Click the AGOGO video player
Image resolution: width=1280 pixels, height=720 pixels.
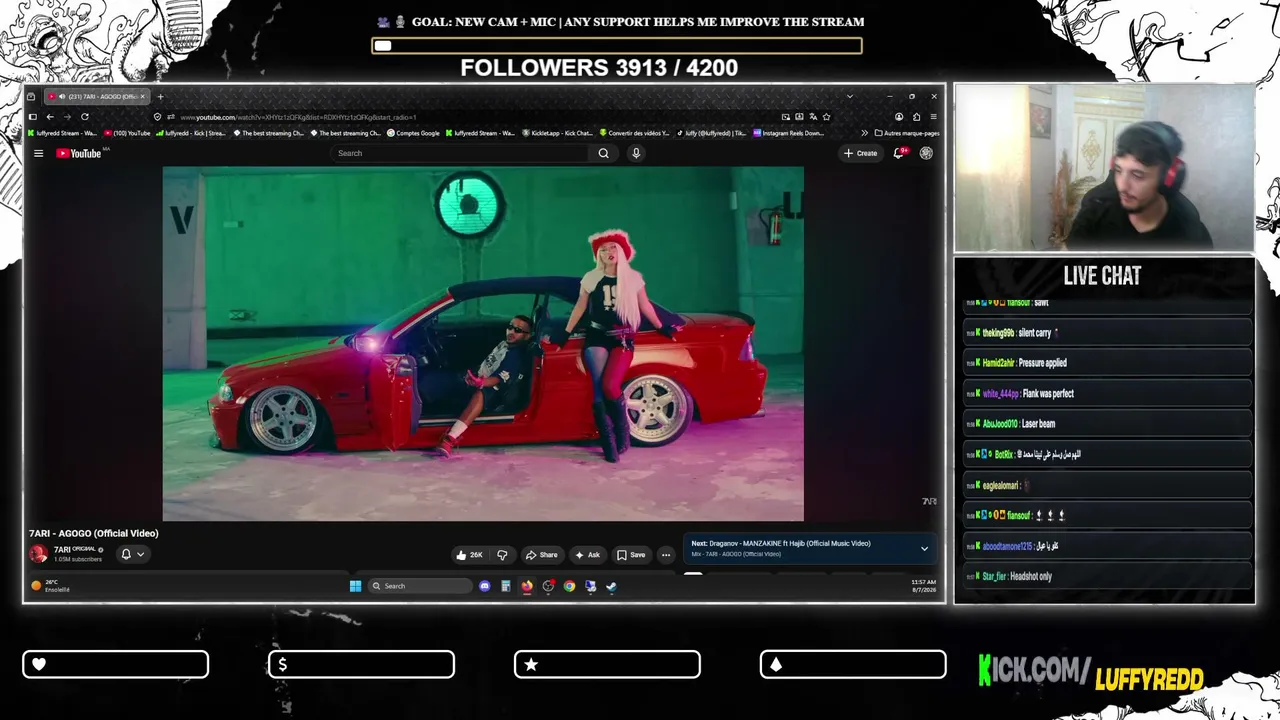(x=483, y=344)
